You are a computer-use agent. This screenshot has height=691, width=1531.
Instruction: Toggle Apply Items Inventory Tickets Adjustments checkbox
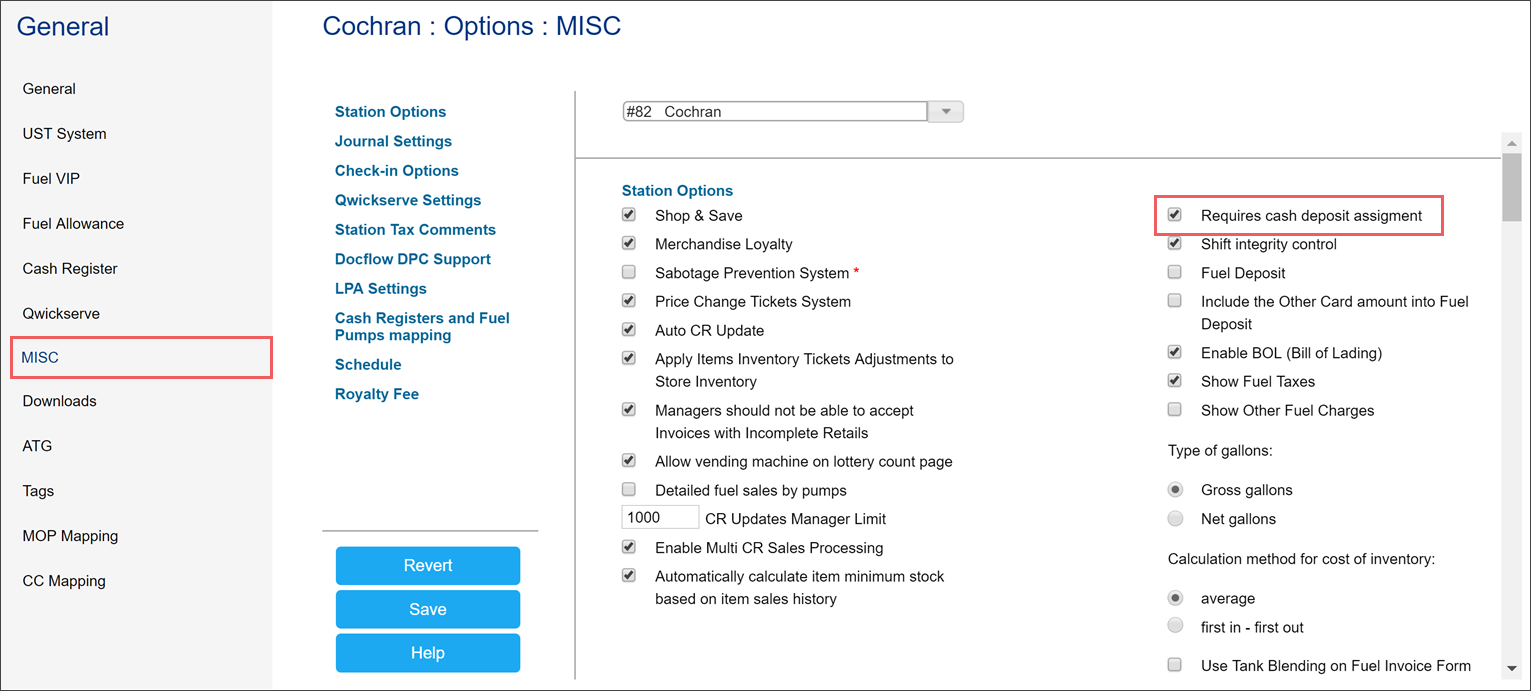(629, 358)
